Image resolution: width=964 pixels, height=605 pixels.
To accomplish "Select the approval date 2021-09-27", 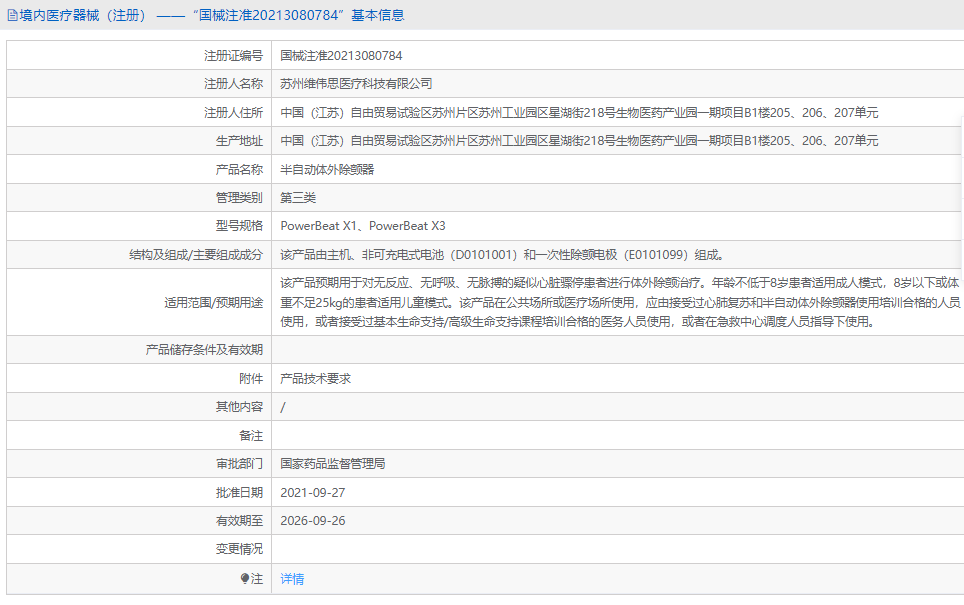I will click(313, 492).
